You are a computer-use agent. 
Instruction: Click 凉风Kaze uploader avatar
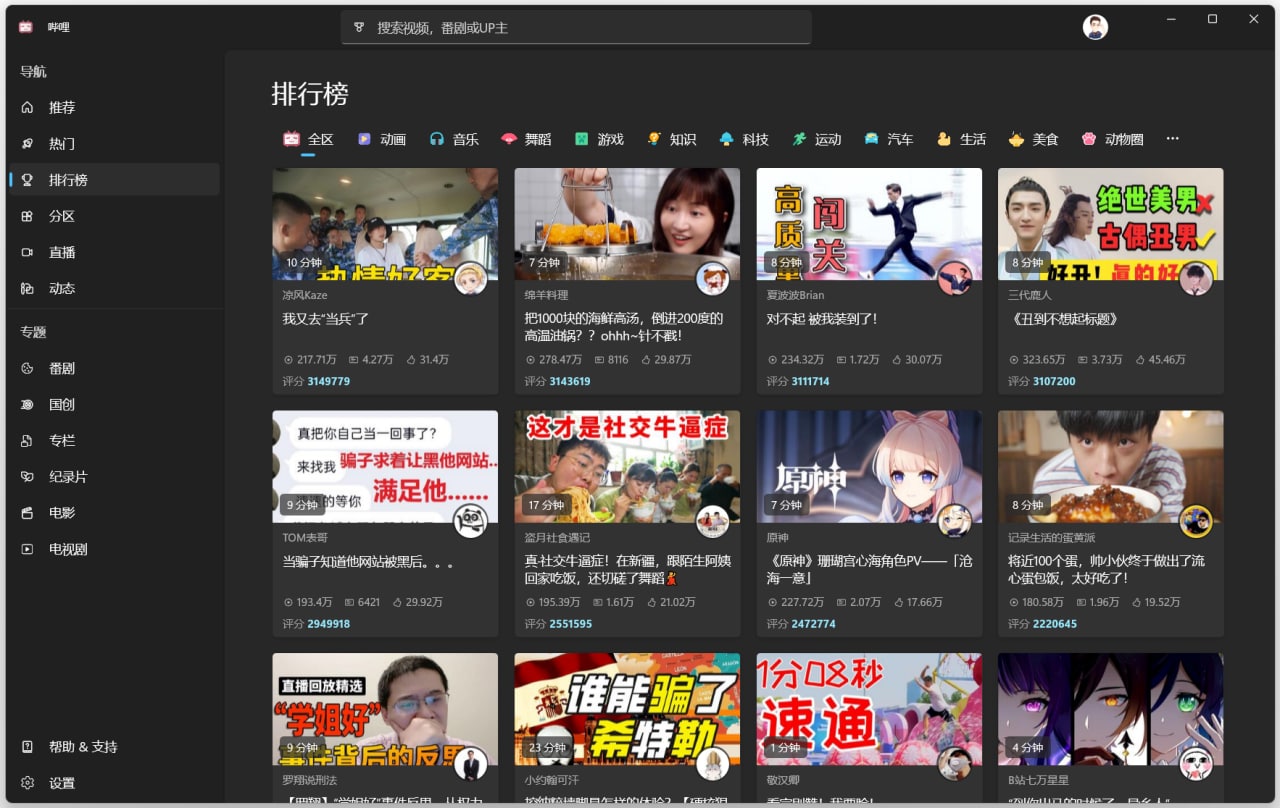pyautogui.click(x=471, y=279)
